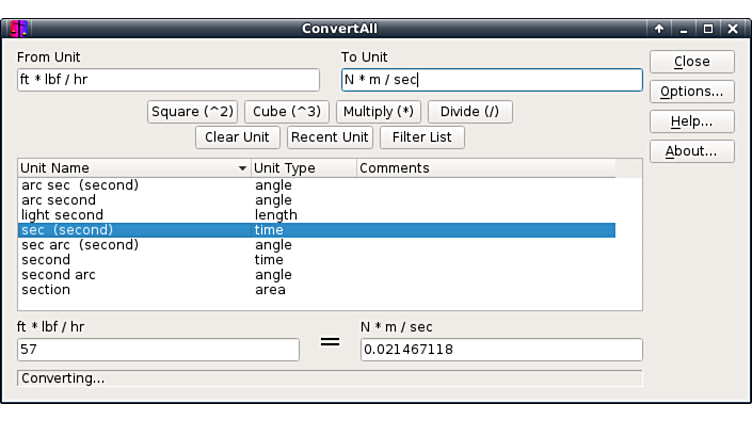Open the Recent Unit list
This screenshot has height=423, width=752.
(x=330, y=137)
